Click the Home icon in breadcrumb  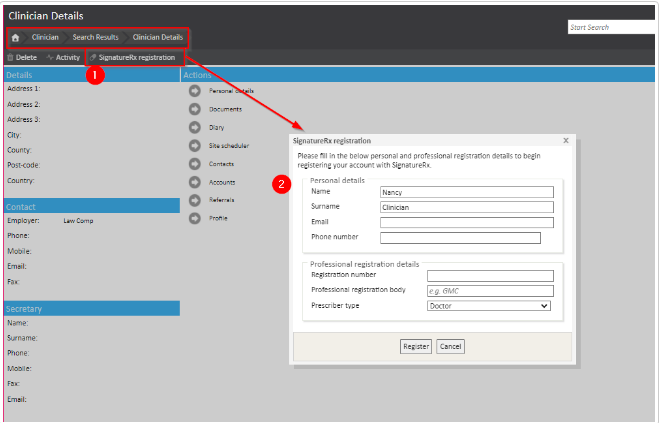tap(15, 37)
